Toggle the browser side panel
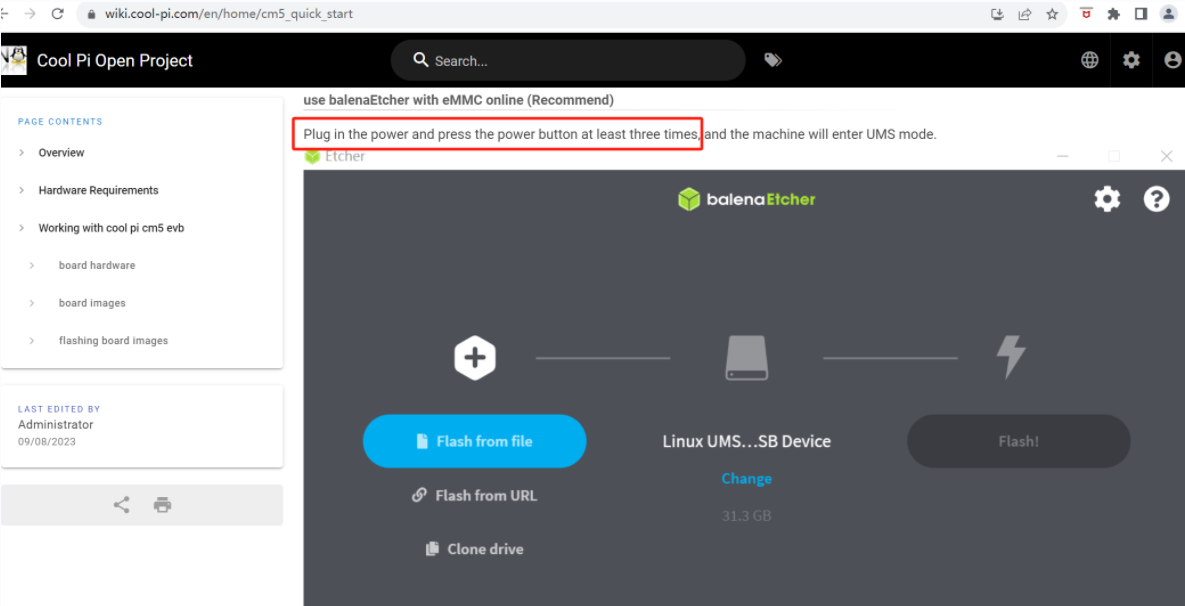The width and height of the screenshot is (1185, 606). 1141,14
